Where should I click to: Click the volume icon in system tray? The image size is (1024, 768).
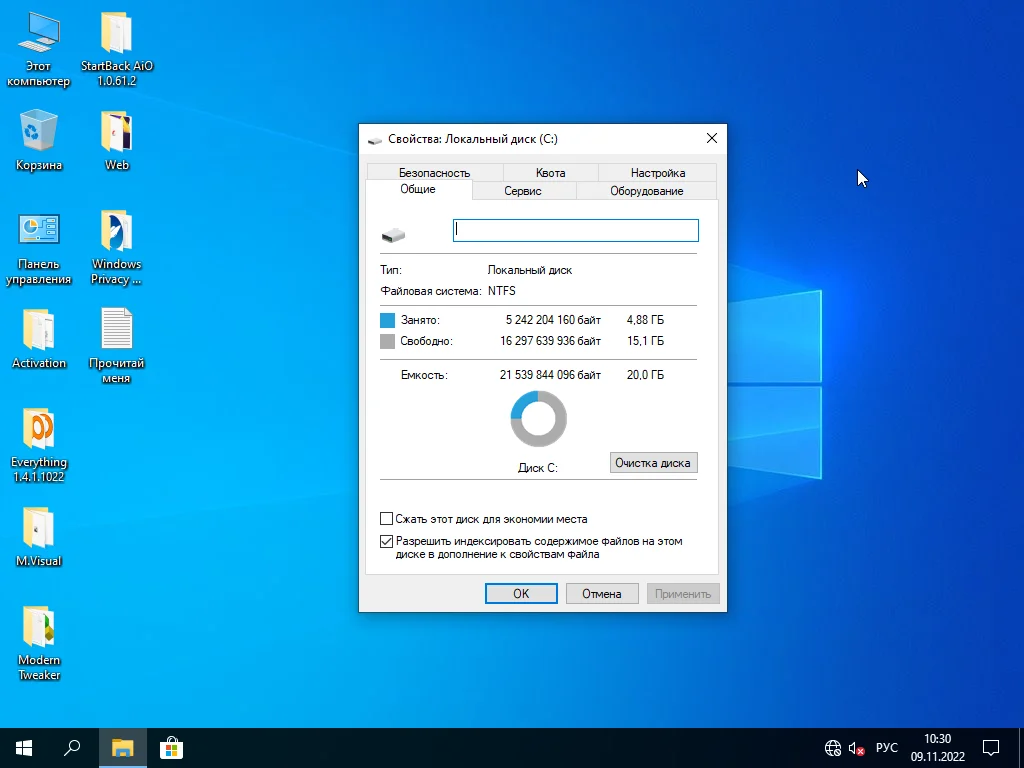tap(856, 748)
